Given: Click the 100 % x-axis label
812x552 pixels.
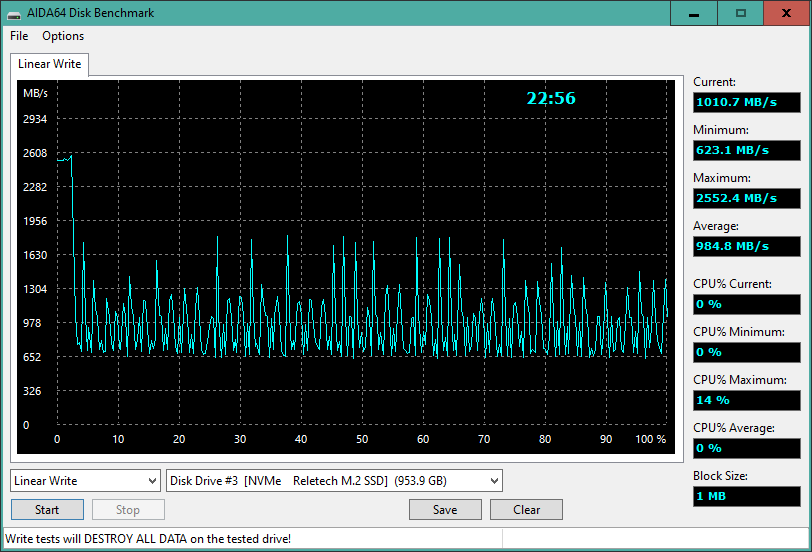Looking at the screenshot, I should point(650,439).
